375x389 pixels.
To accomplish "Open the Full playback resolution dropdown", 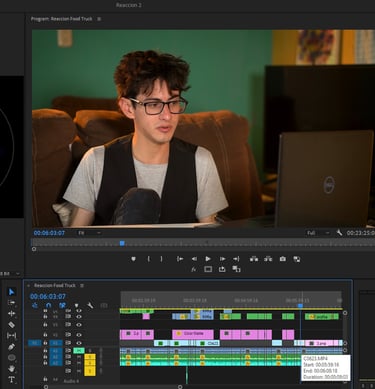I will [318, 233].
